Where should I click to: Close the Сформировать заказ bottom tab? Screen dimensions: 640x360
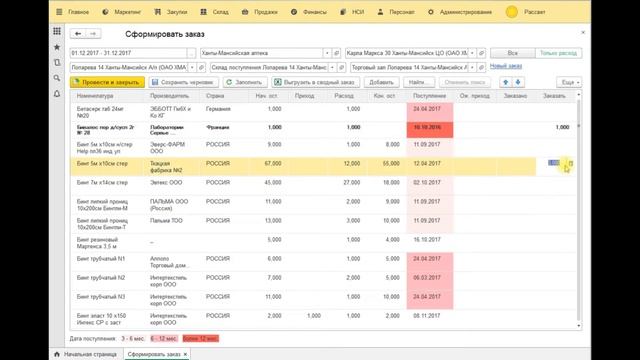coord(185,354)
